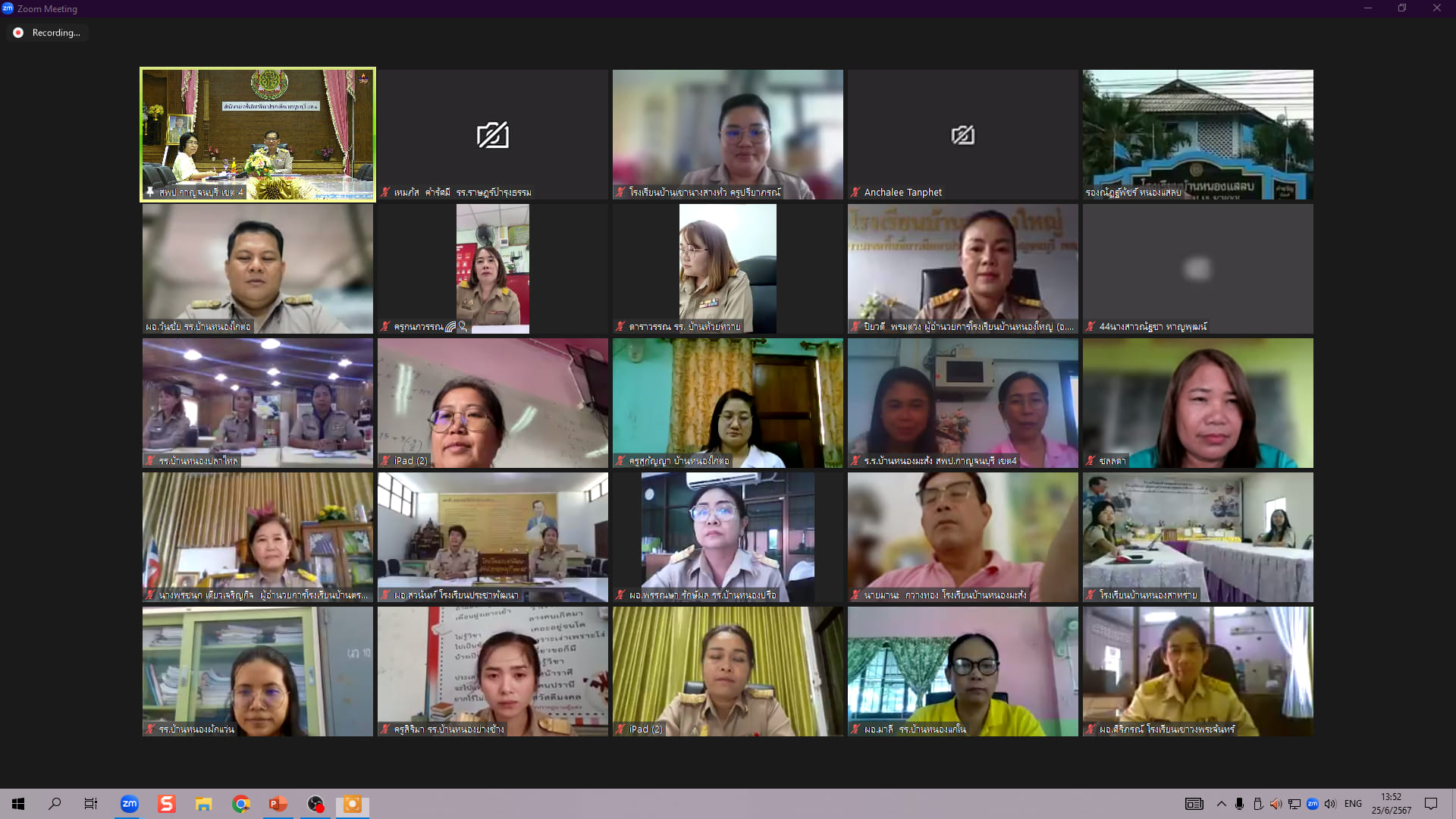Select ปิยวดี พรมดวง video tile

click(x=963, y=268)
